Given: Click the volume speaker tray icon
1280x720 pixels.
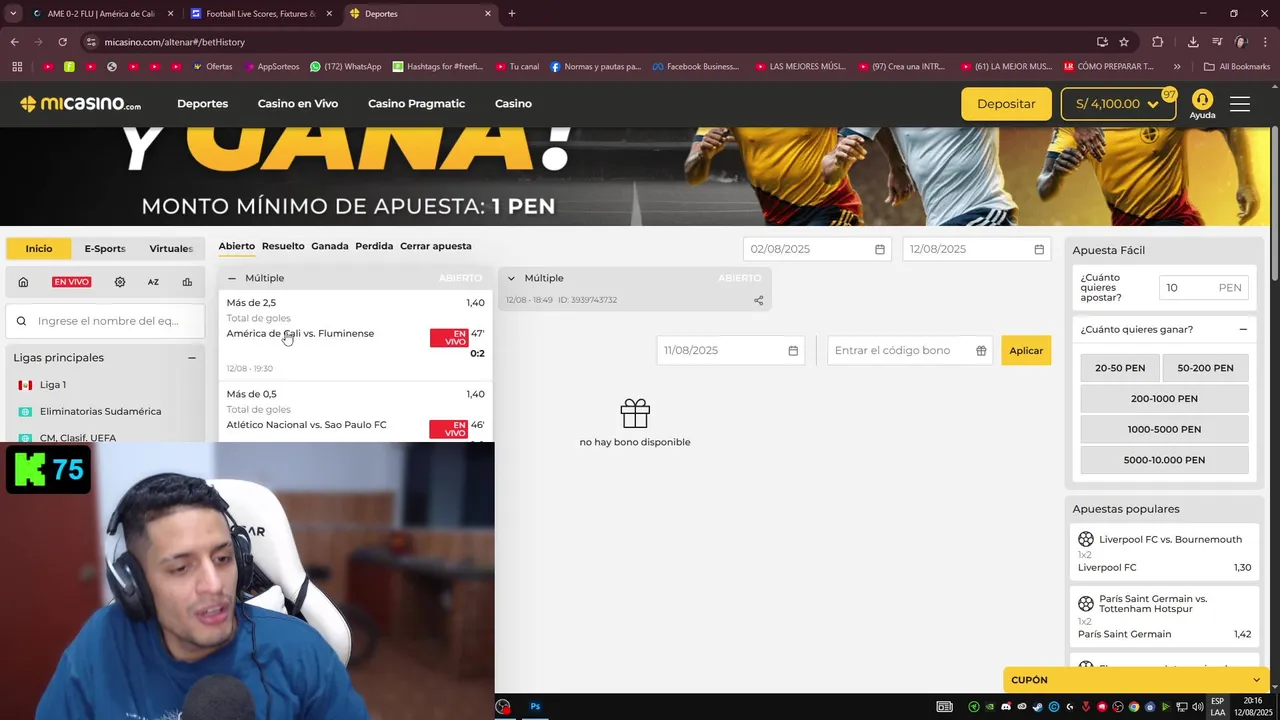Looking at the screenshot, I should coord(1197,707).
